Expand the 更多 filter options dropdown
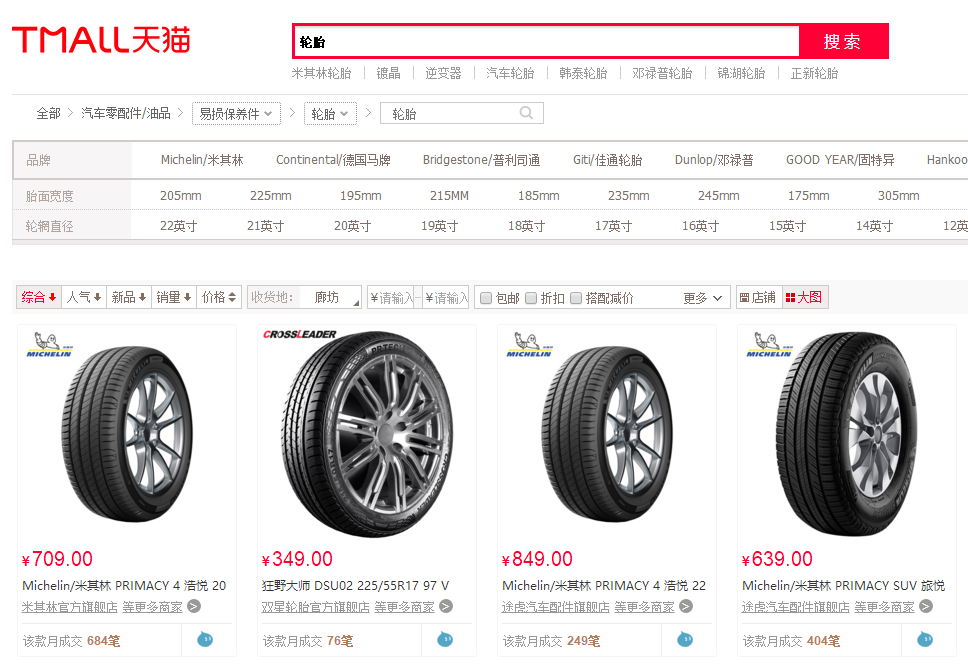968x672 pixels. click(x=703, y=298)
